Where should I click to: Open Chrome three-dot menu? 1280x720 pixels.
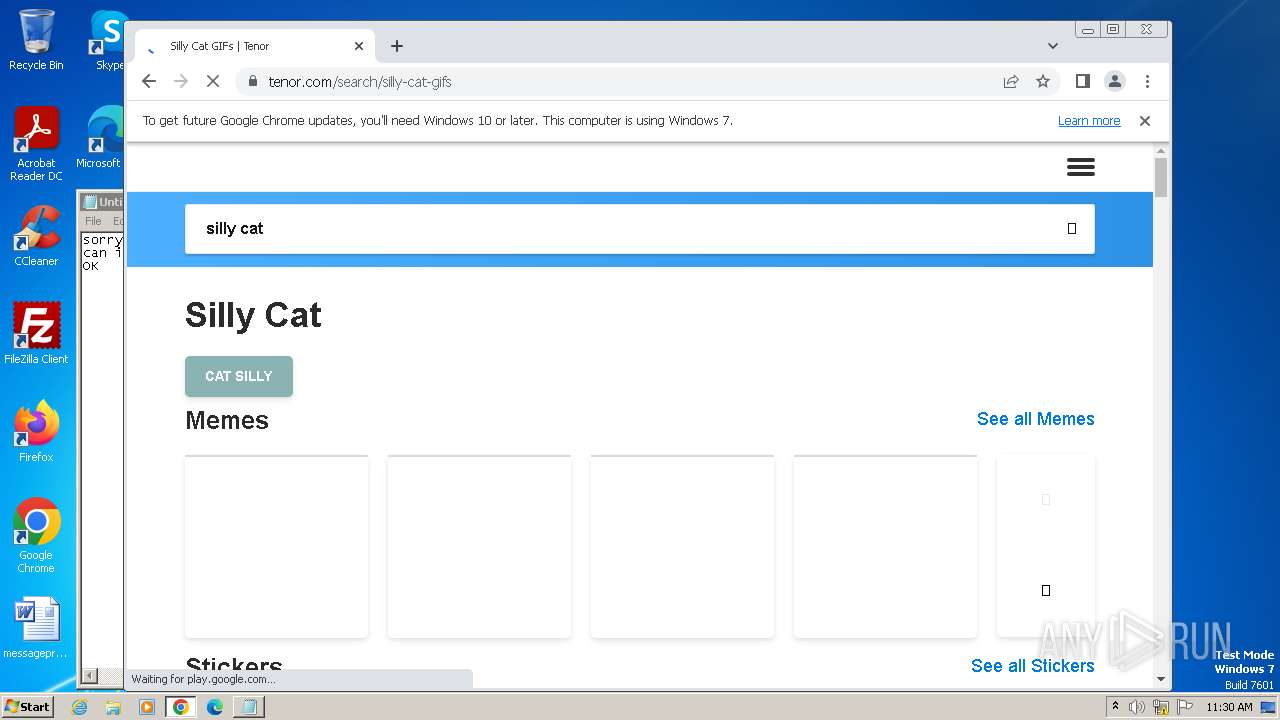(1147, 81)
